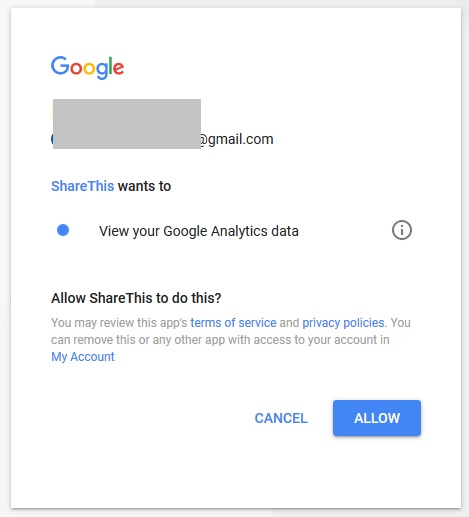Cancel the ShareThis permission request

pos(281,418)
